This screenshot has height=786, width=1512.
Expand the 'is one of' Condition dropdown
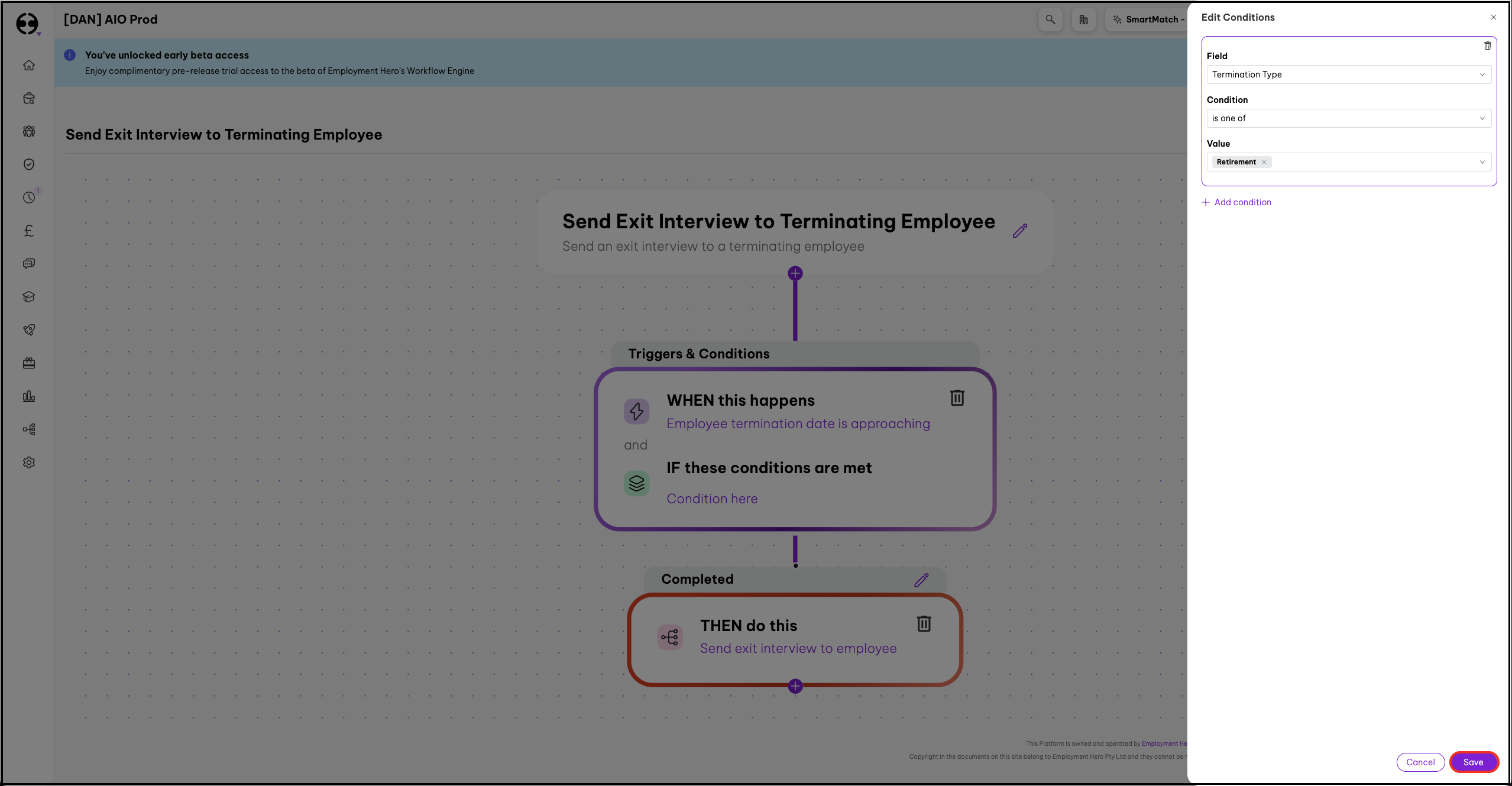point(1348,118)
